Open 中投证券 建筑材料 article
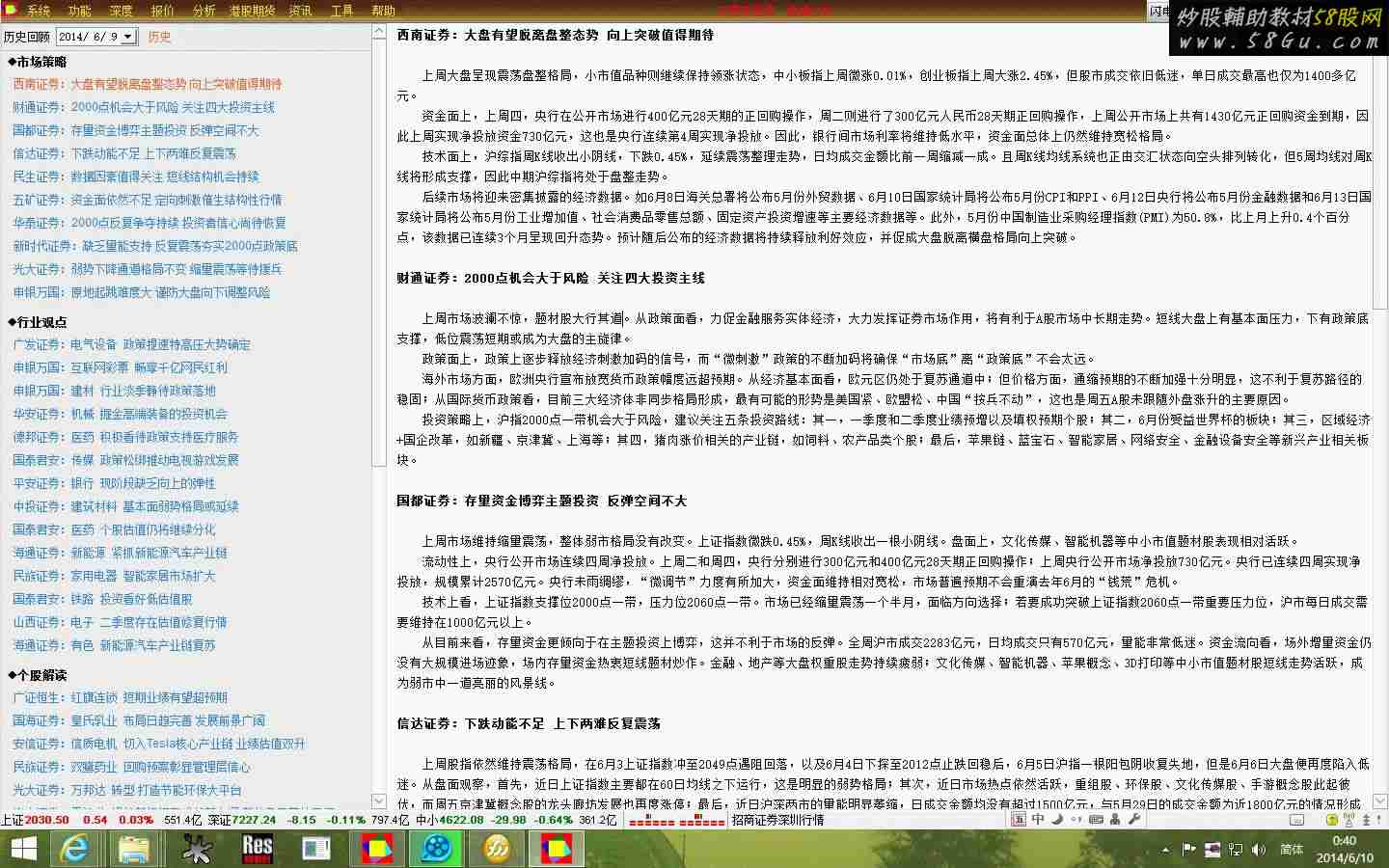Viewport: 1389px width, 868px height. pyautogui.click(x=125, y=506)
